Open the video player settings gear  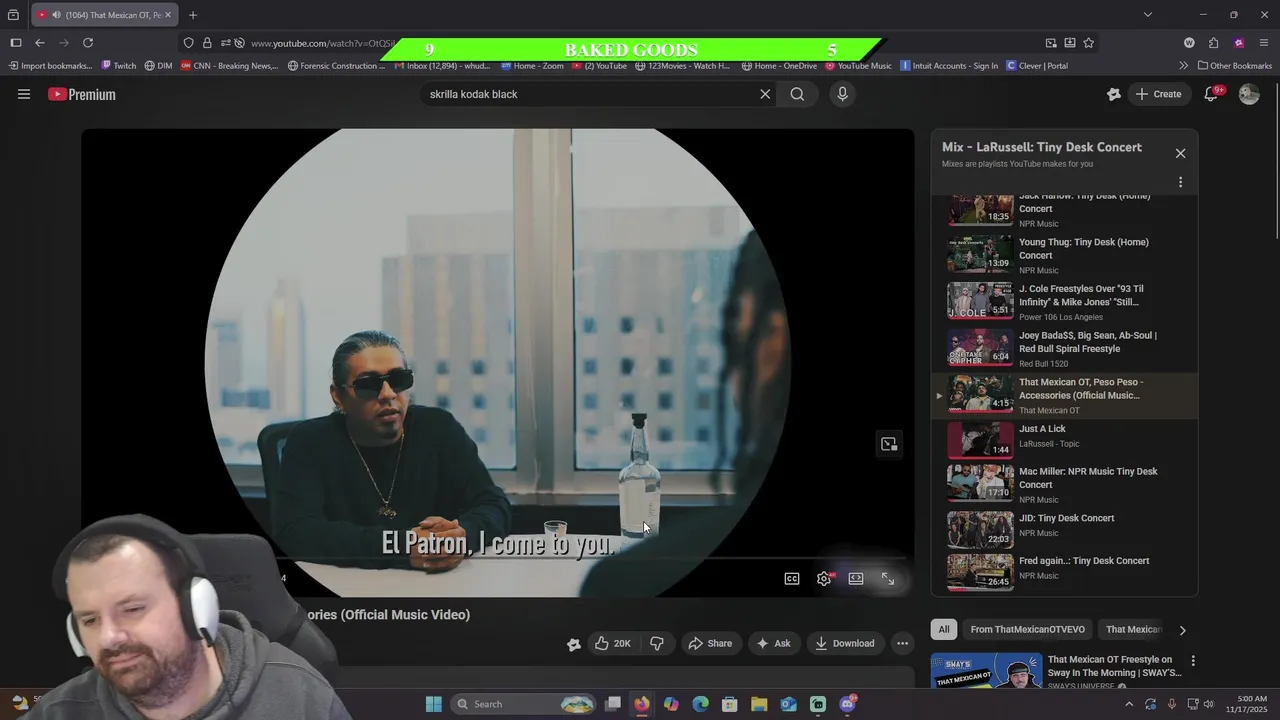pyautogui.click(x=824, y=578)
